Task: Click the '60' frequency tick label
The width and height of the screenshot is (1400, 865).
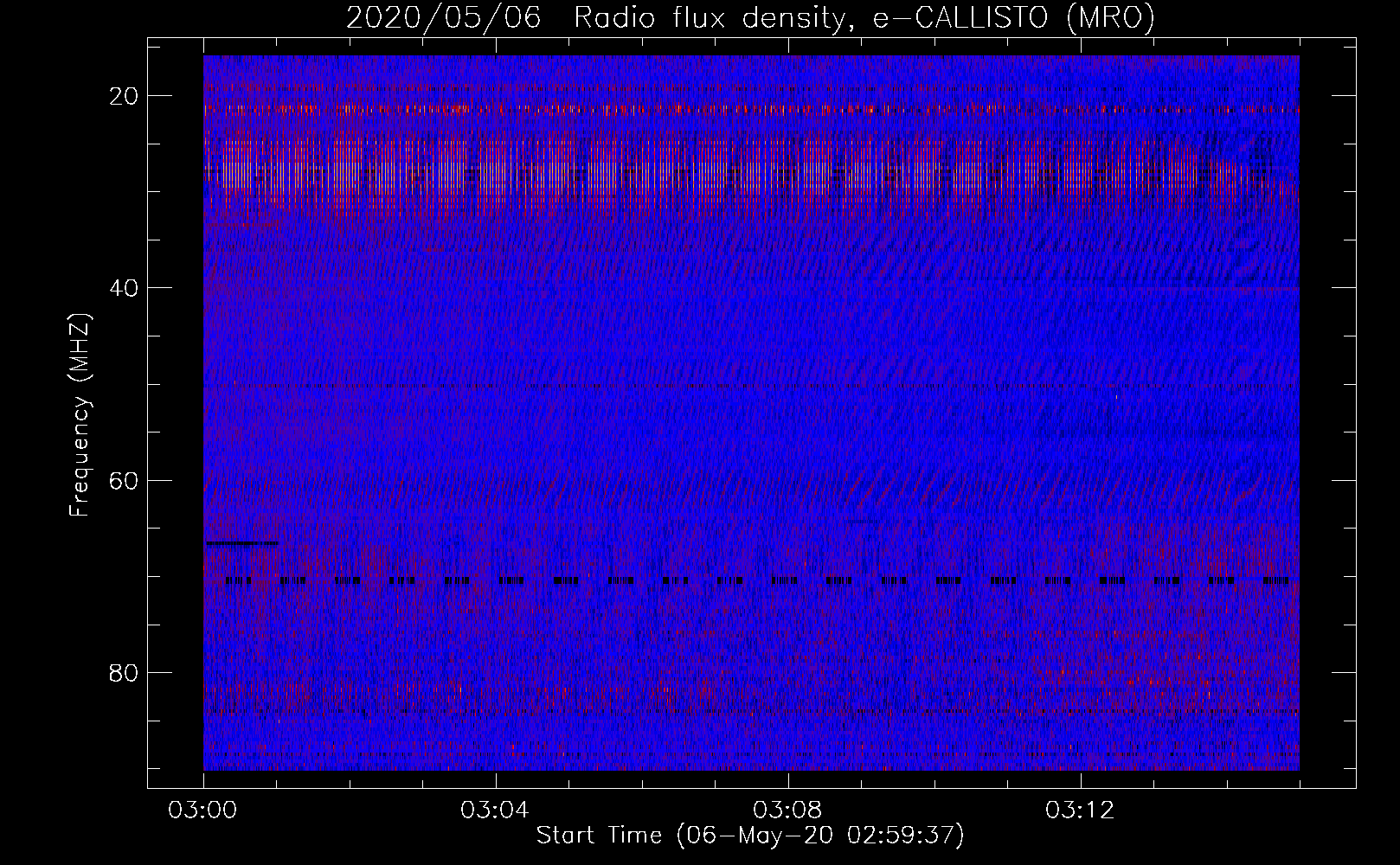Action: [125, 480]
